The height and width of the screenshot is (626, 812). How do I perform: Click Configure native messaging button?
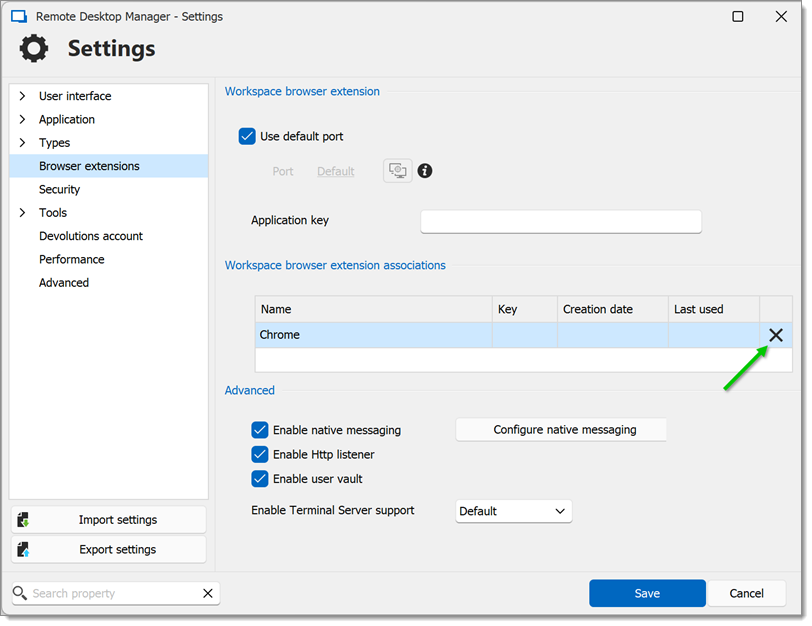(x=561, y=430)
